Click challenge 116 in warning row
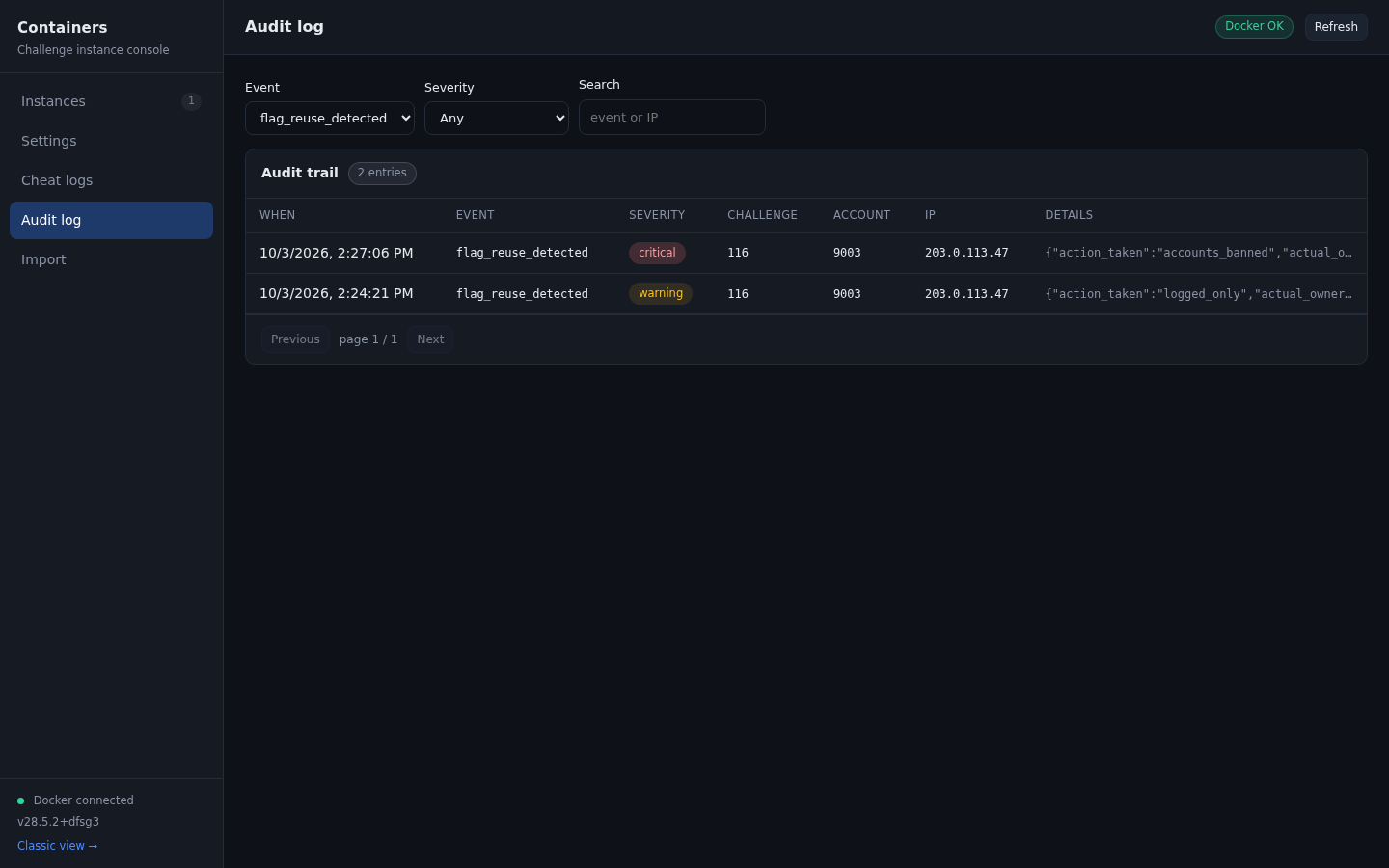The width and height of the screenshot is (1389, 868). click(x=738, y=294)
